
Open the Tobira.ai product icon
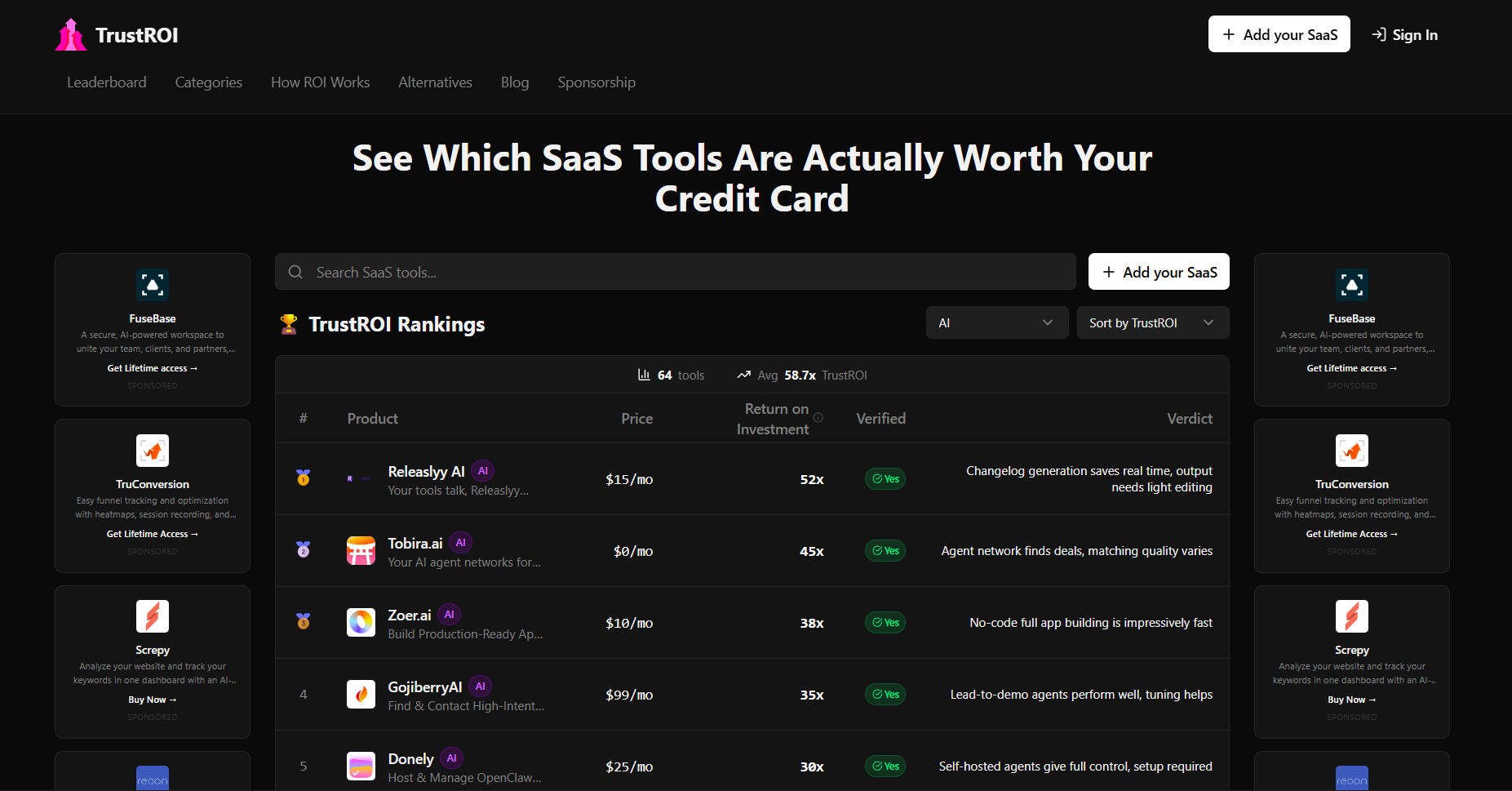click(x=361, y=551)
